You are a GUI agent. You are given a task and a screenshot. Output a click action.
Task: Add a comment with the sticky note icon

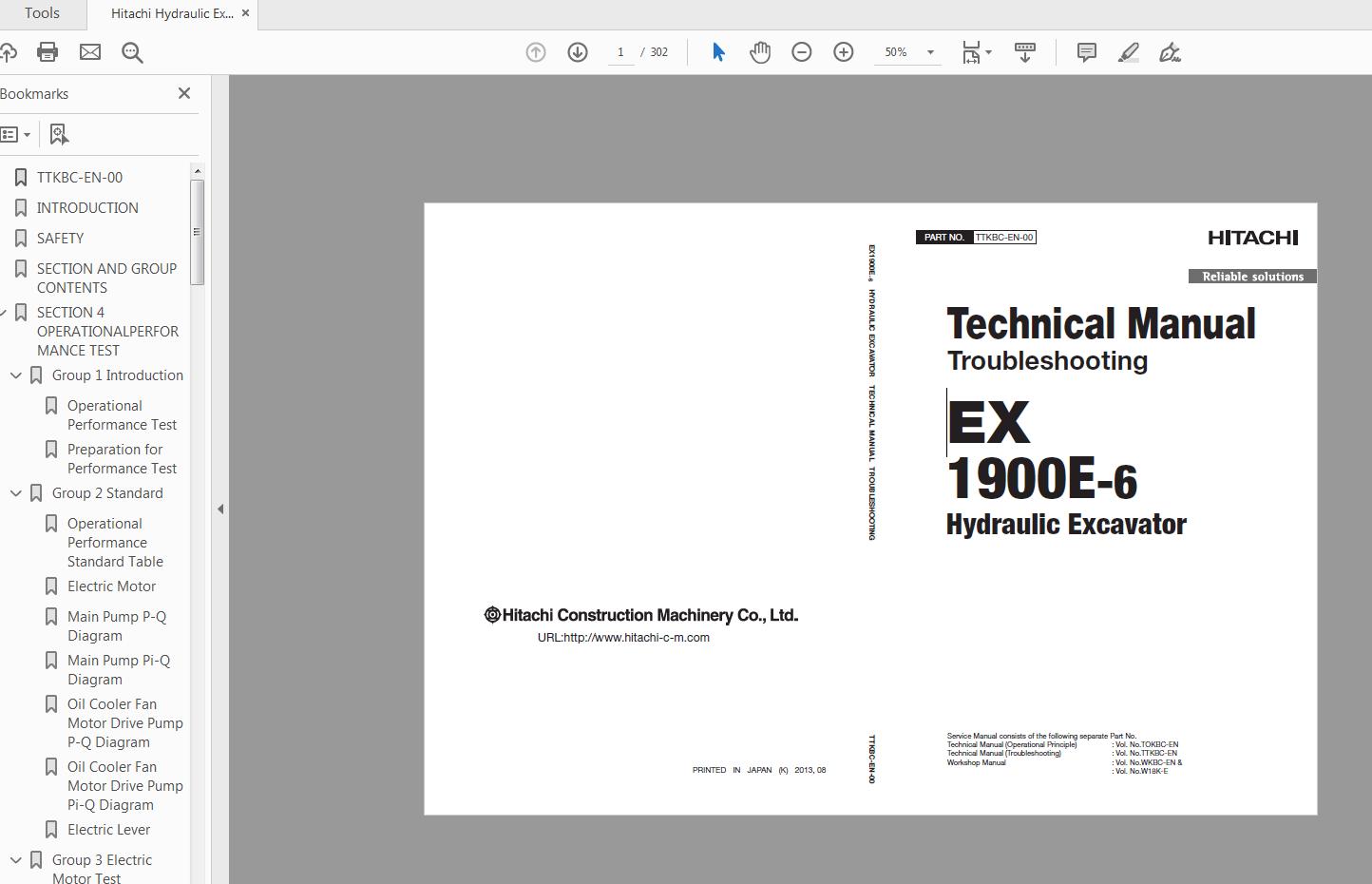click(1087, 52)
